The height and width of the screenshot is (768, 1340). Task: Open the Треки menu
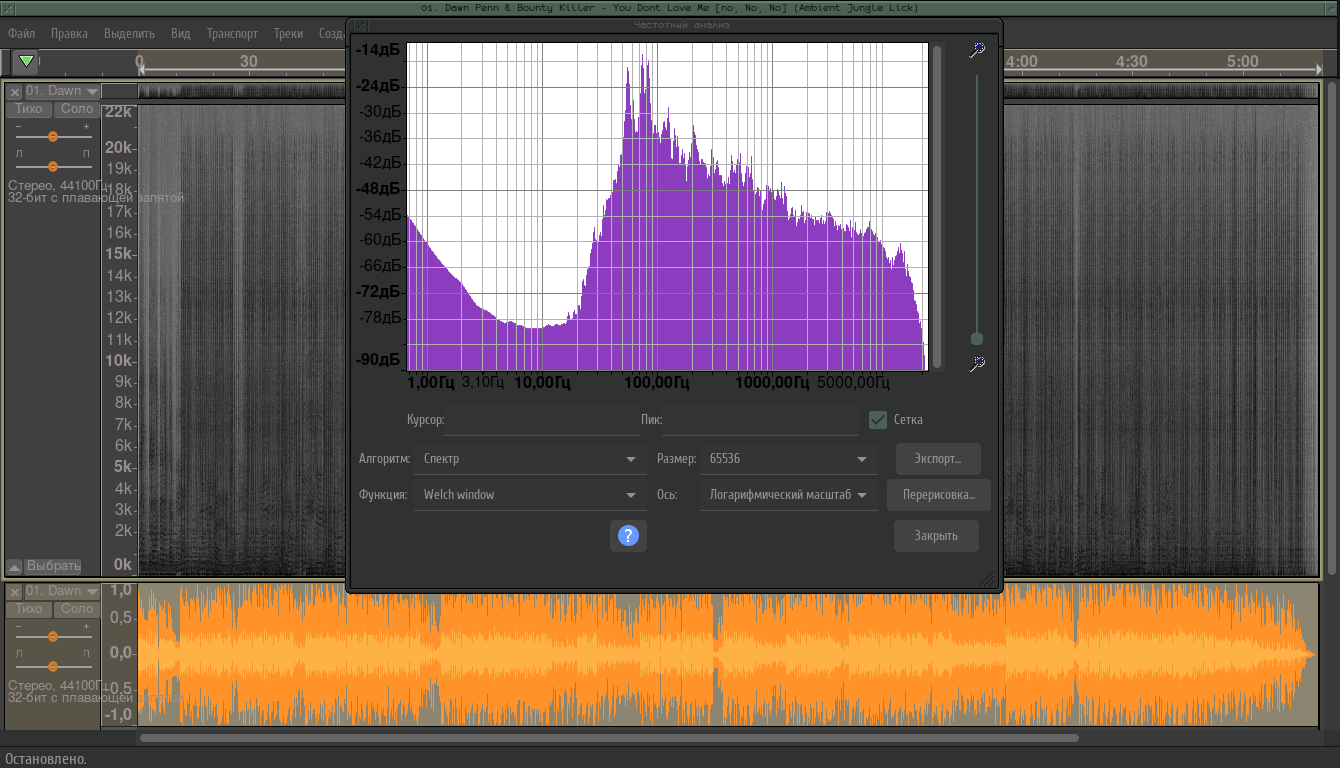point(288,33)
